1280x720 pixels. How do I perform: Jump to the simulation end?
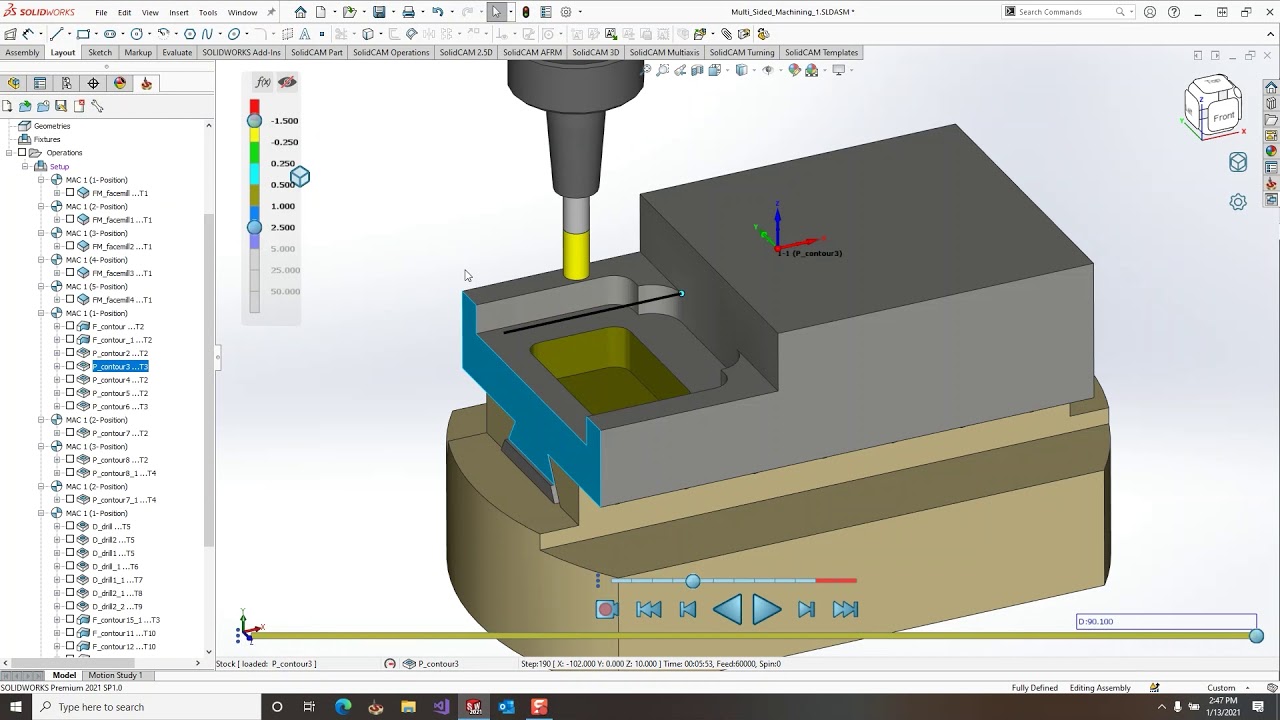(845, 609)
